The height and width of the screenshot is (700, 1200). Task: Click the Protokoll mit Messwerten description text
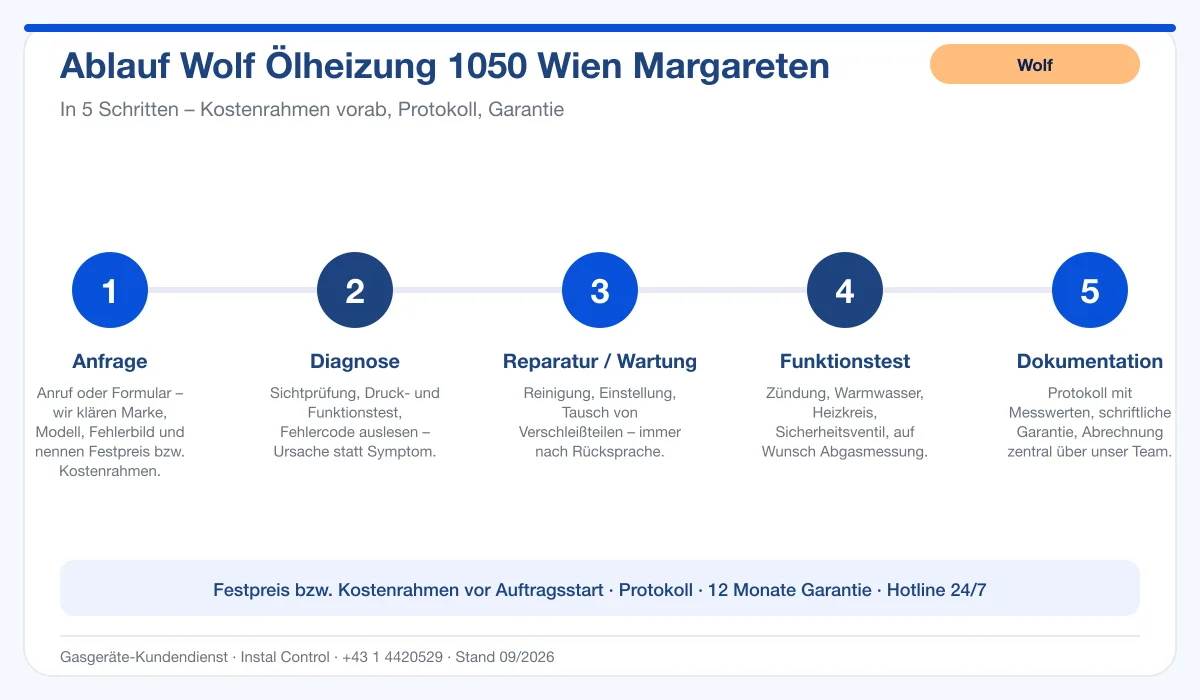click(x=1090, y=422)
